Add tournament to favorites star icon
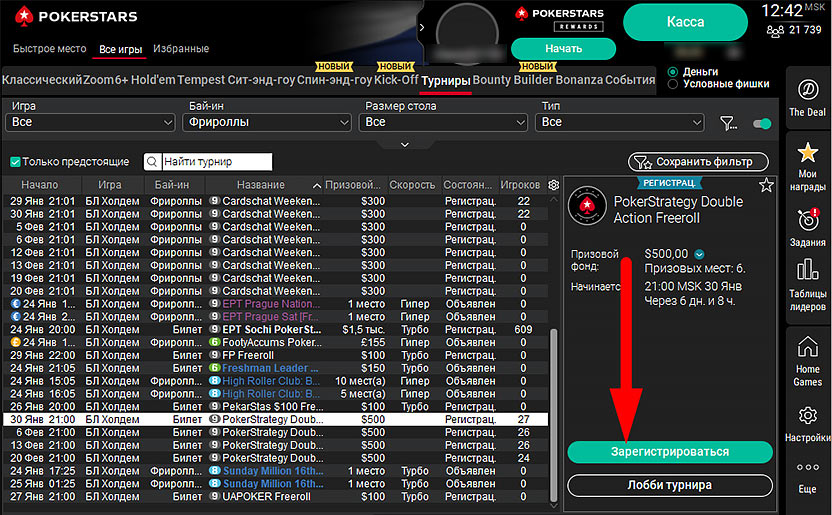The height and width of the screenshot is (515, 832). tap(766, 185)
